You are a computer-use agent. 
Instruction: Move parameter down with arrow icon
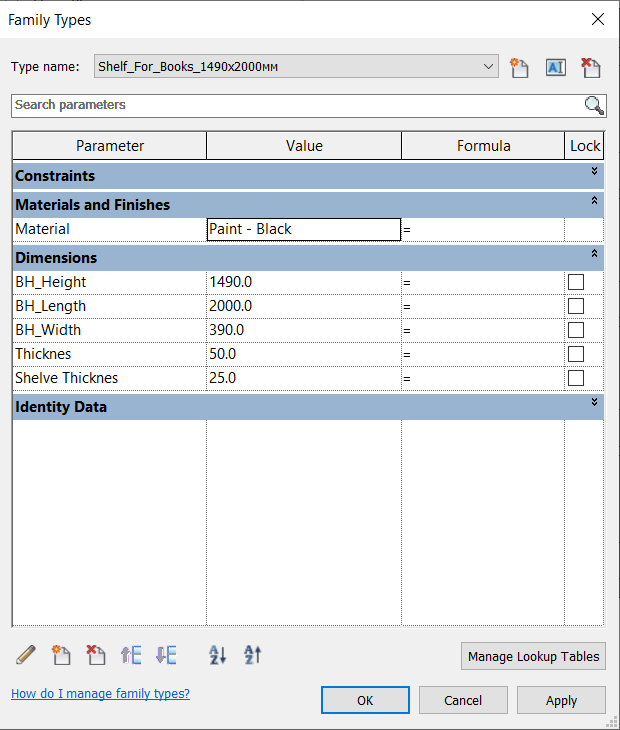click(x=166, y=655)
